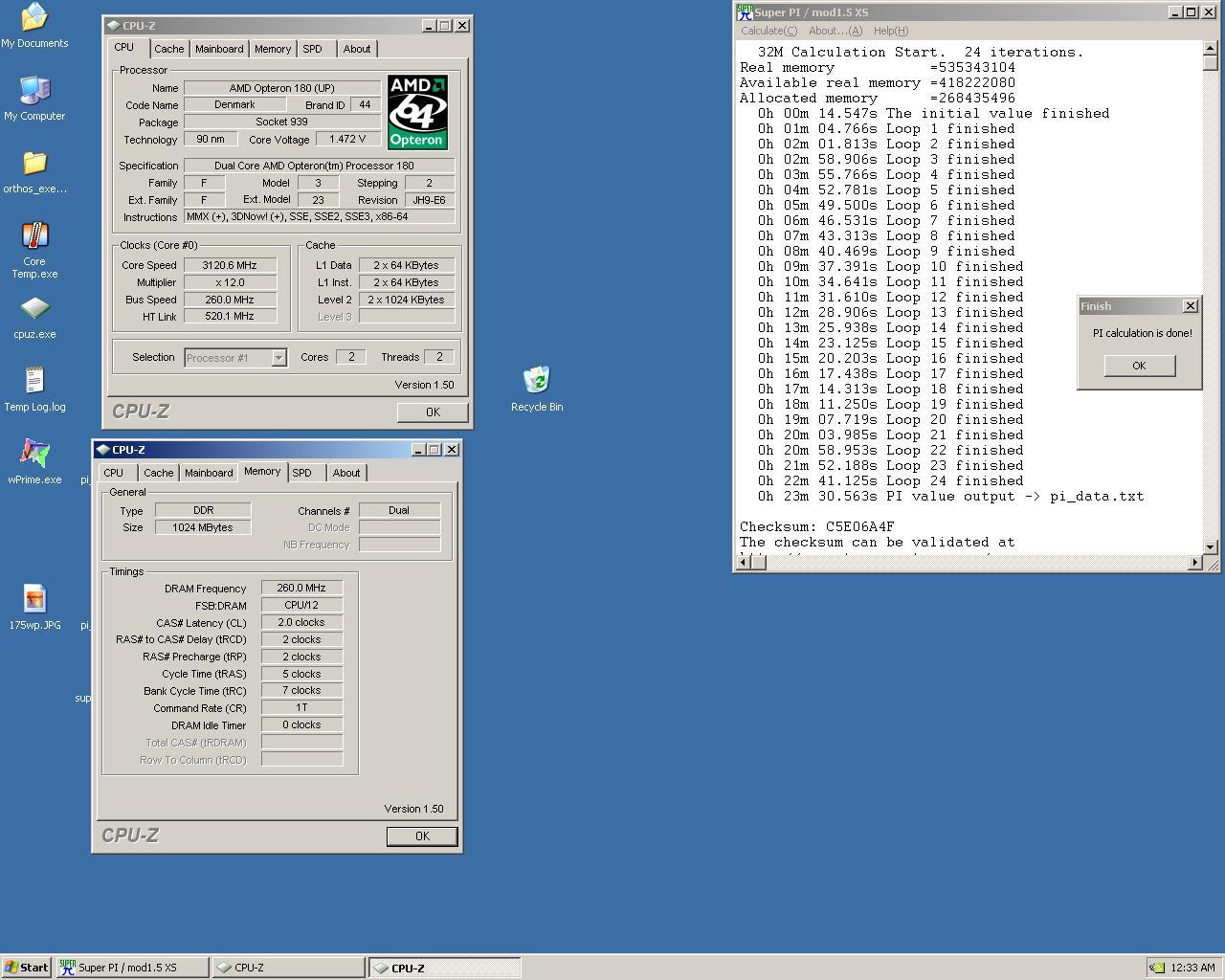1225x980 pixels.
Task: Click the Command Rate value 1T
Action: click(x=301, y=707)
